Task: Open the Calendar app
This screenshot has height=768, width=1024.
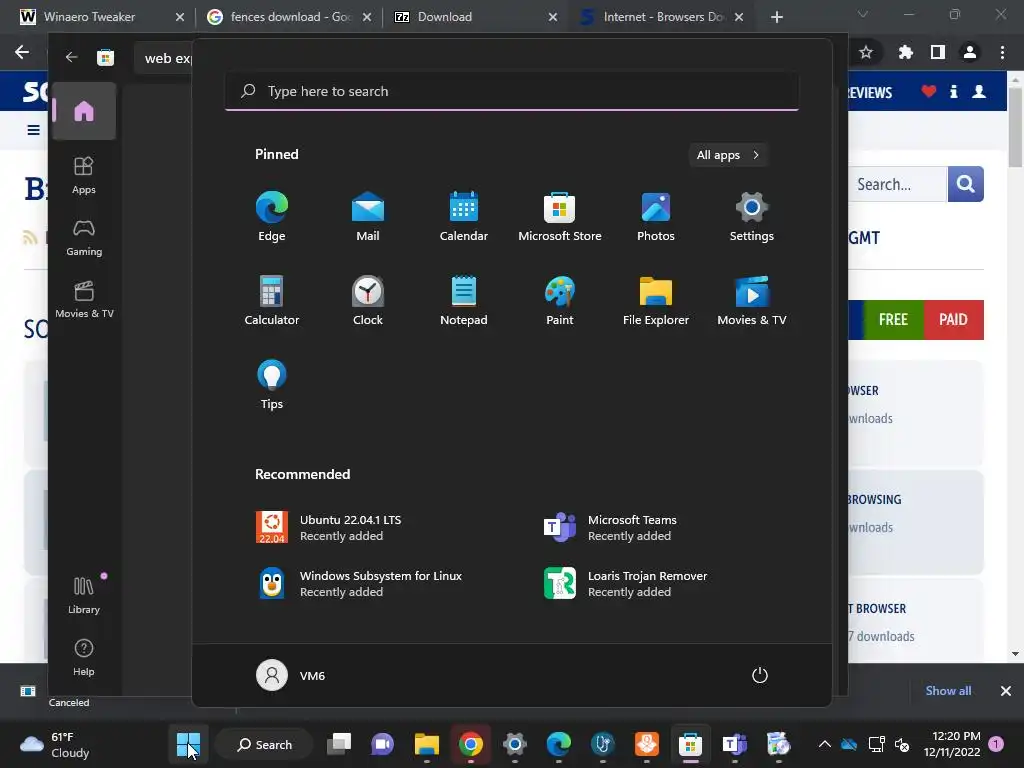Action: [x=464, y=217]
